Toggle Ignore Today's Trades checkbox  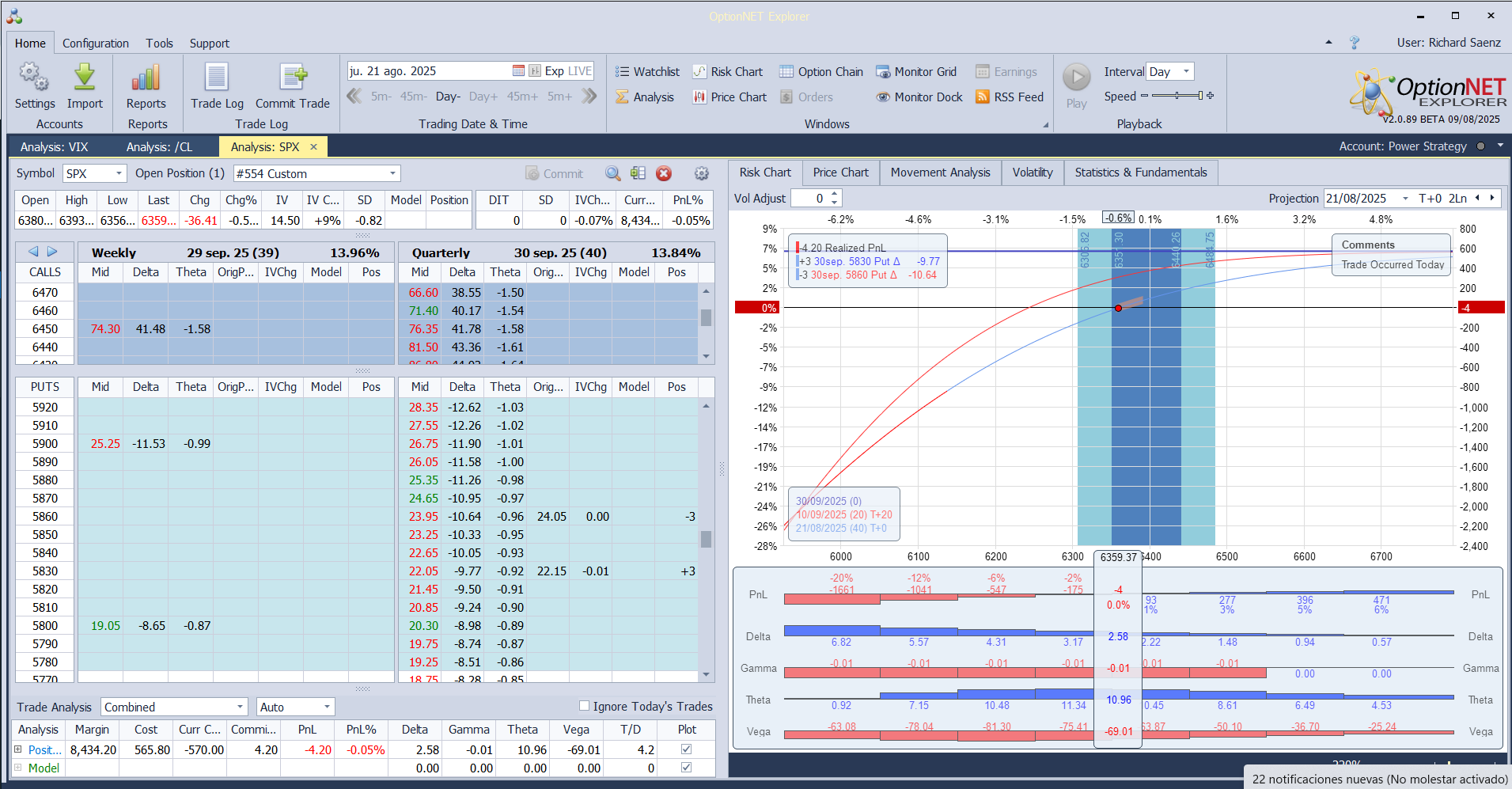(584, 706)
